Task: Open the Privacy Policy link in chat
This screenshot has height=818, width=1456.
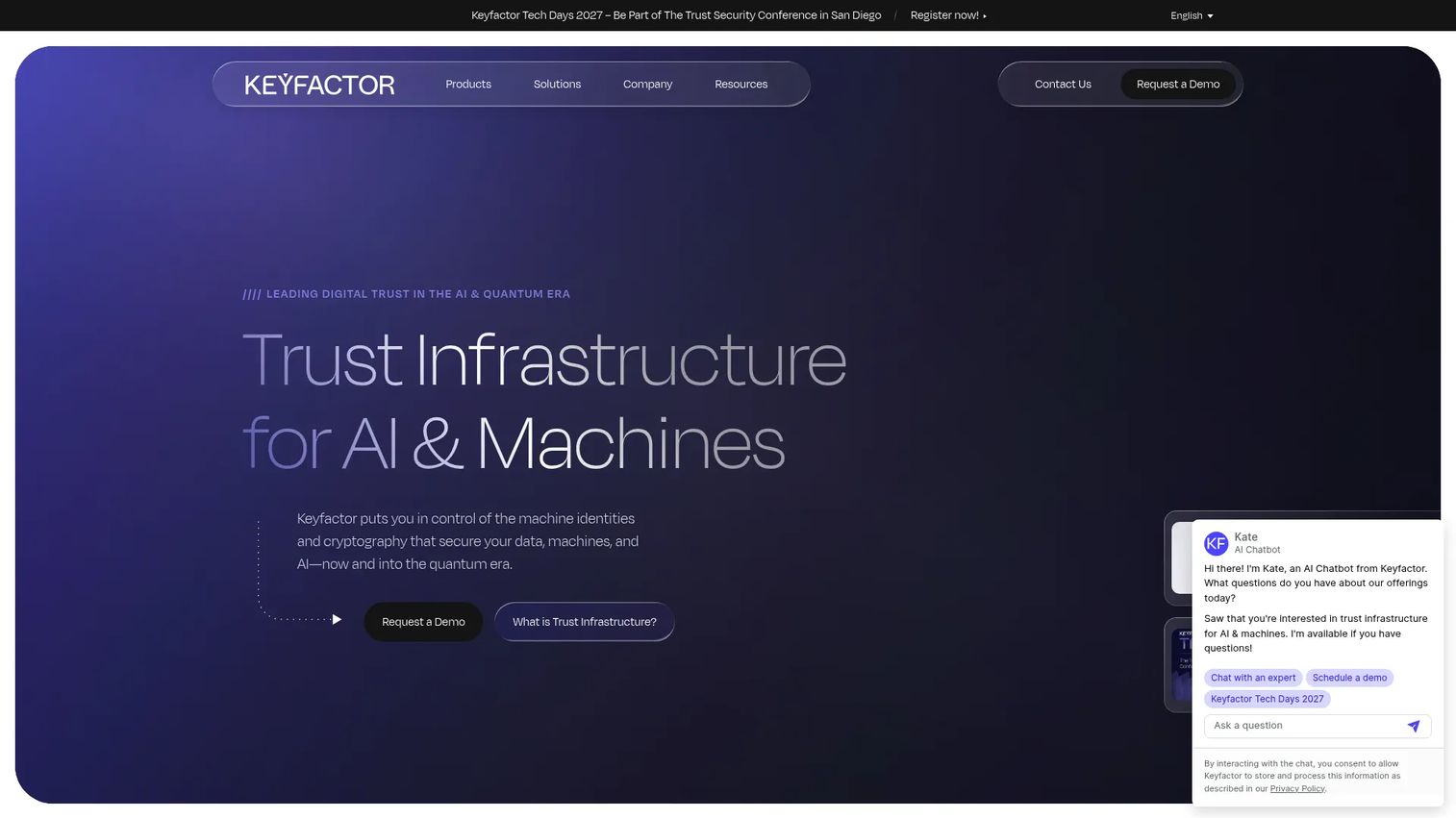Action: click(x=1296, y=788)
